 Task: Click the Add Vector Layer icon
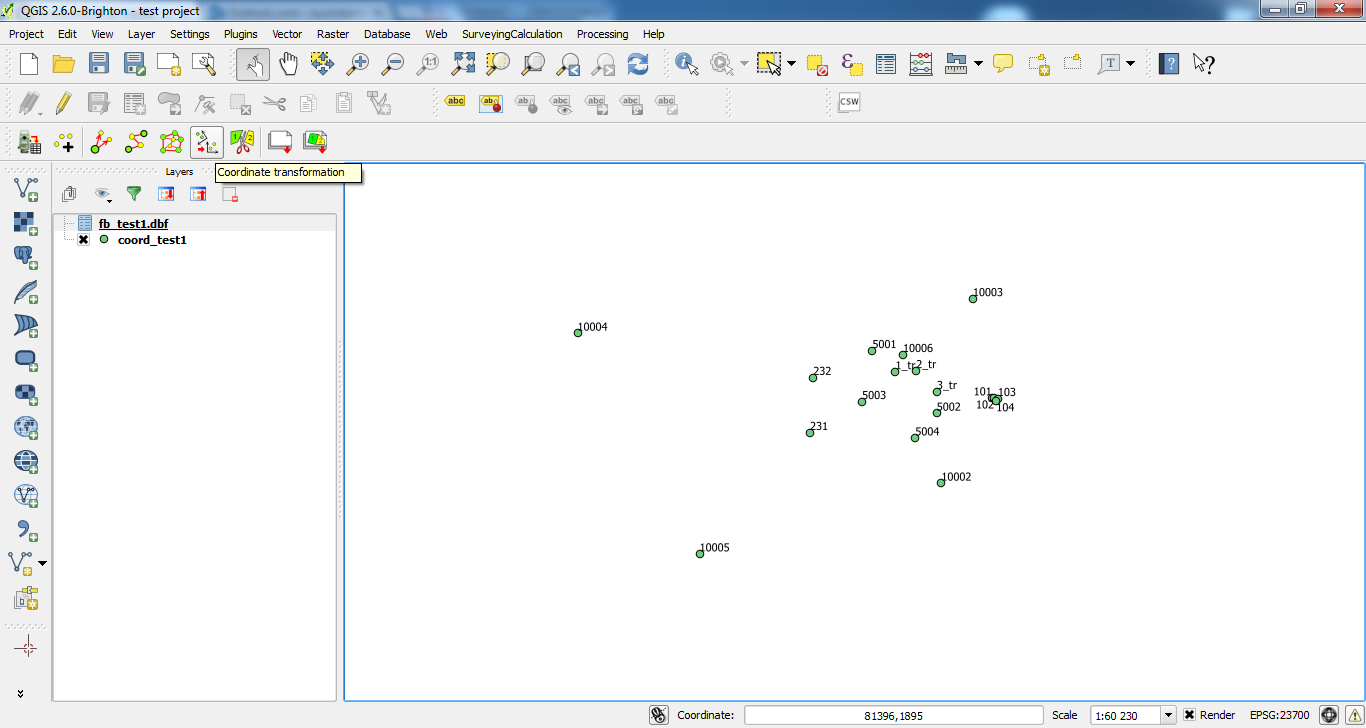[x=26, y=187]
